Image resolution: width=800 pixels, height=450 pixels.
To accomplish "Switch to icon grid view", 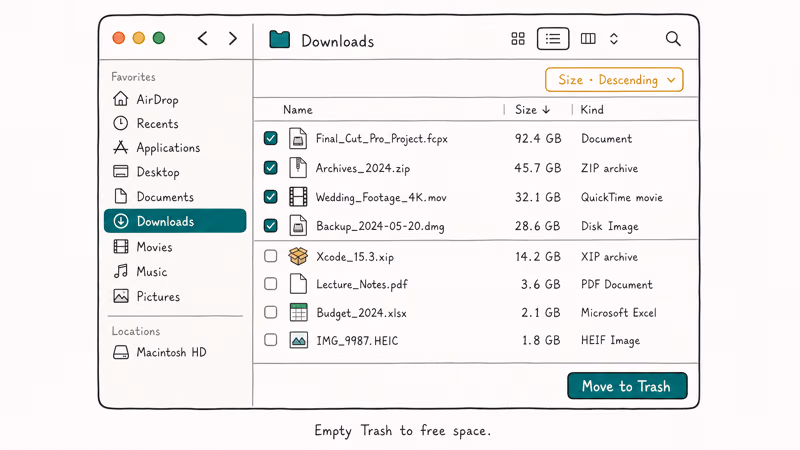I will tap(518, 39).
